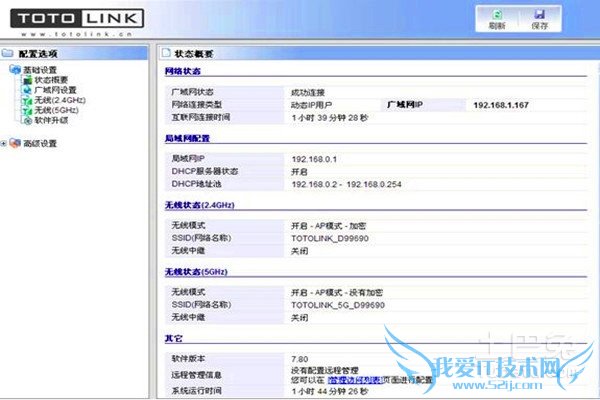Click the 软件升级 icon in the tree
Viewport: 600px width, 400px height.
point(25,120)
